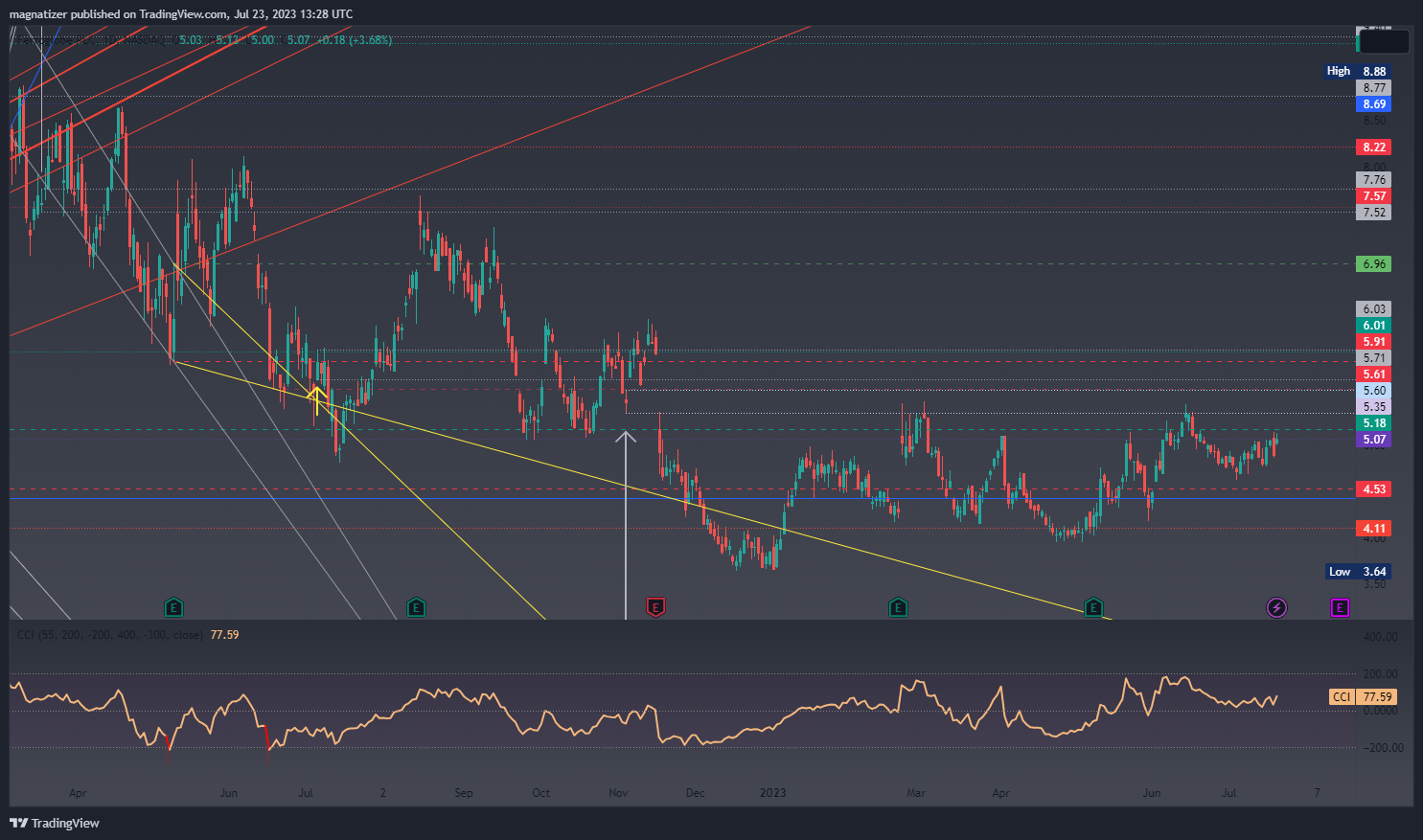Screen dimensions: 1423x840
Task: Click the blue 8.69 price level label
Action: (1373, 104)
